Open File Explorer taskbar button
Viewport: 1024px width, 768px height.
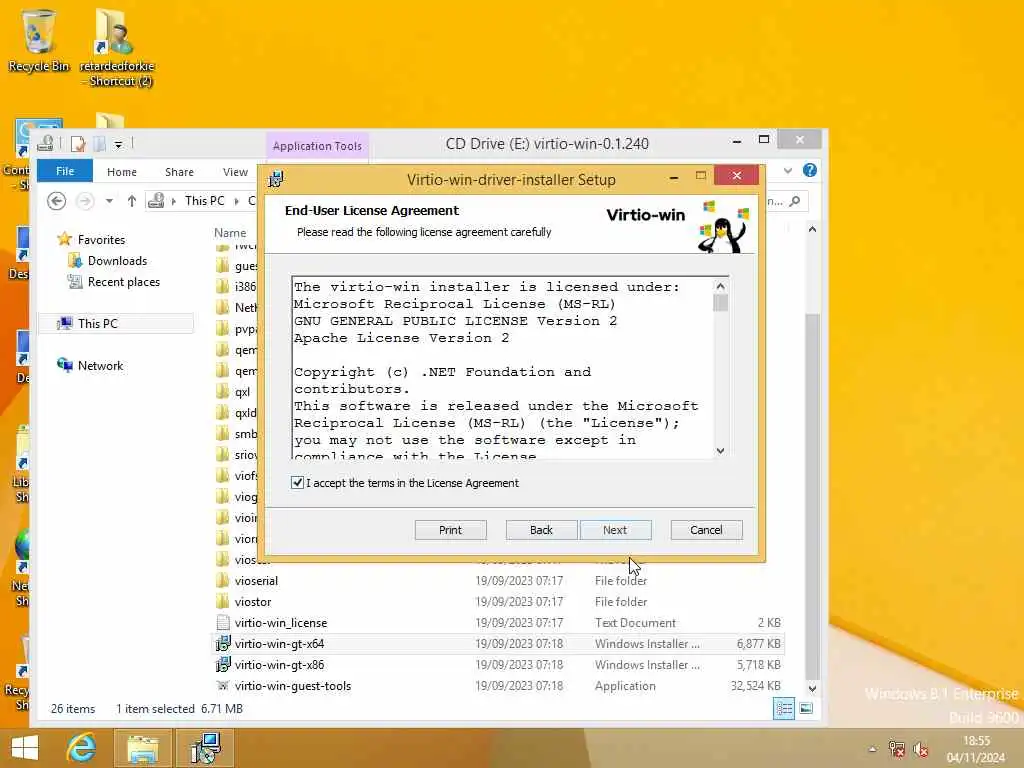(x=142, y=748)
